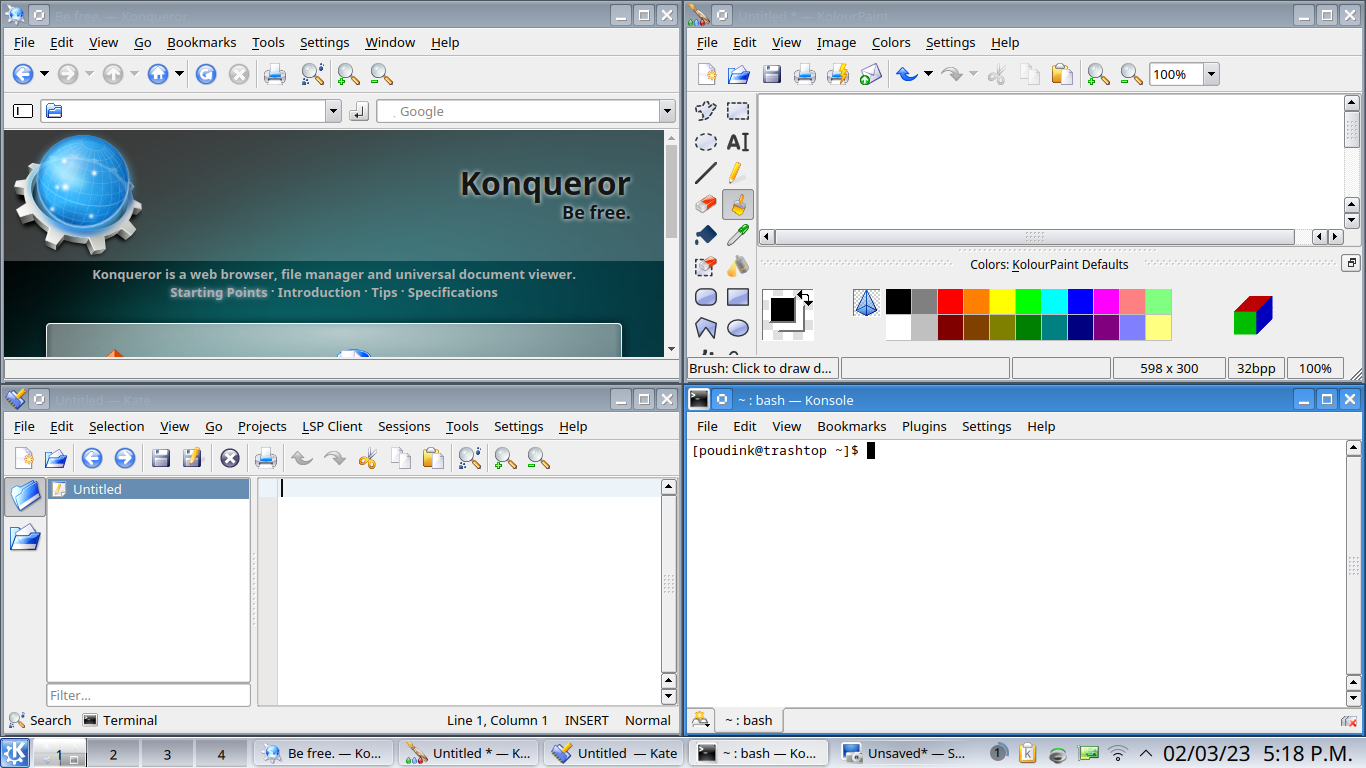Viewport: 1366px width, 768px height.
Task: Click the Stop loading icon in Konqueror
Action: [x=239, y=74]
